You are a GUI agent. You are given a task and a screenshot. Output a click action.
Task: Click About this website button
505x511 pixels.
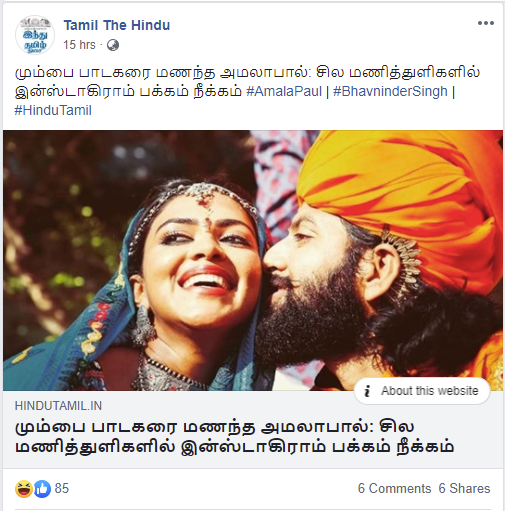point(422,391)
